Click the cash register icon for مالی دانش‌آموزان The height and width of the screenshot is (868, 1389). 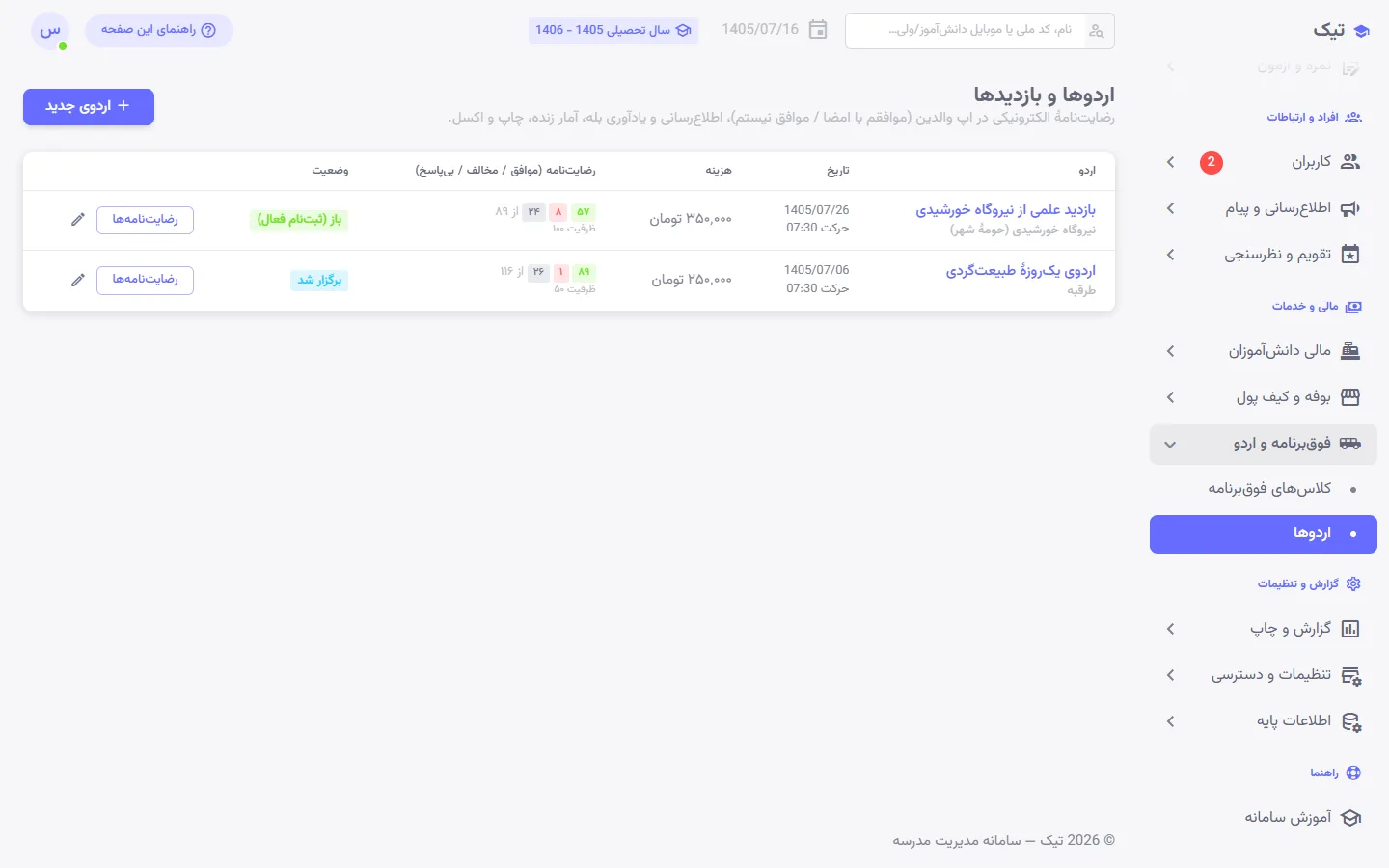(1350, 351)
